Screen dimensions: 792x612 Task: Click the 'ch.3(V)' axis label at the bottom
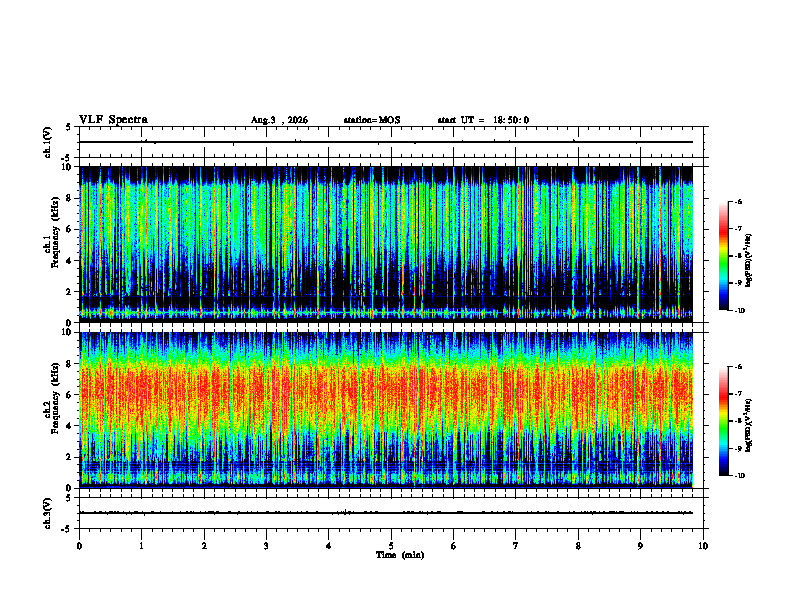tap(48, 514)
